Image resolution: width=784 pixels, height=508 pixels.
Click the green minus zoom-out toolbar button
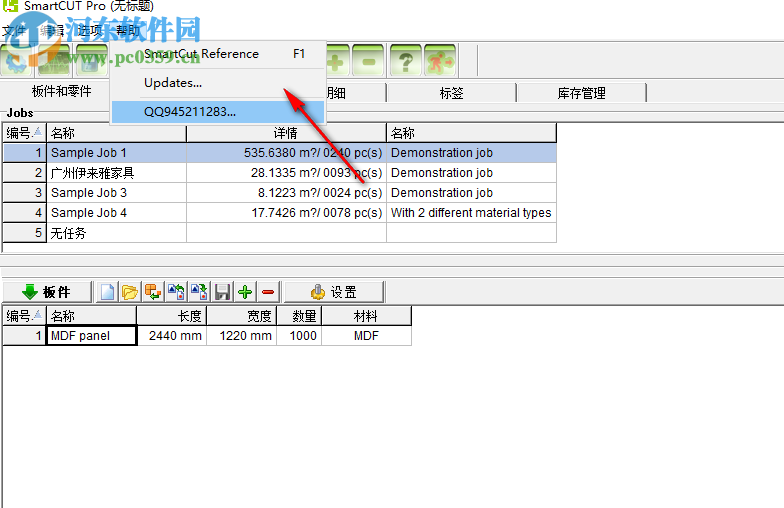(368, 60)
